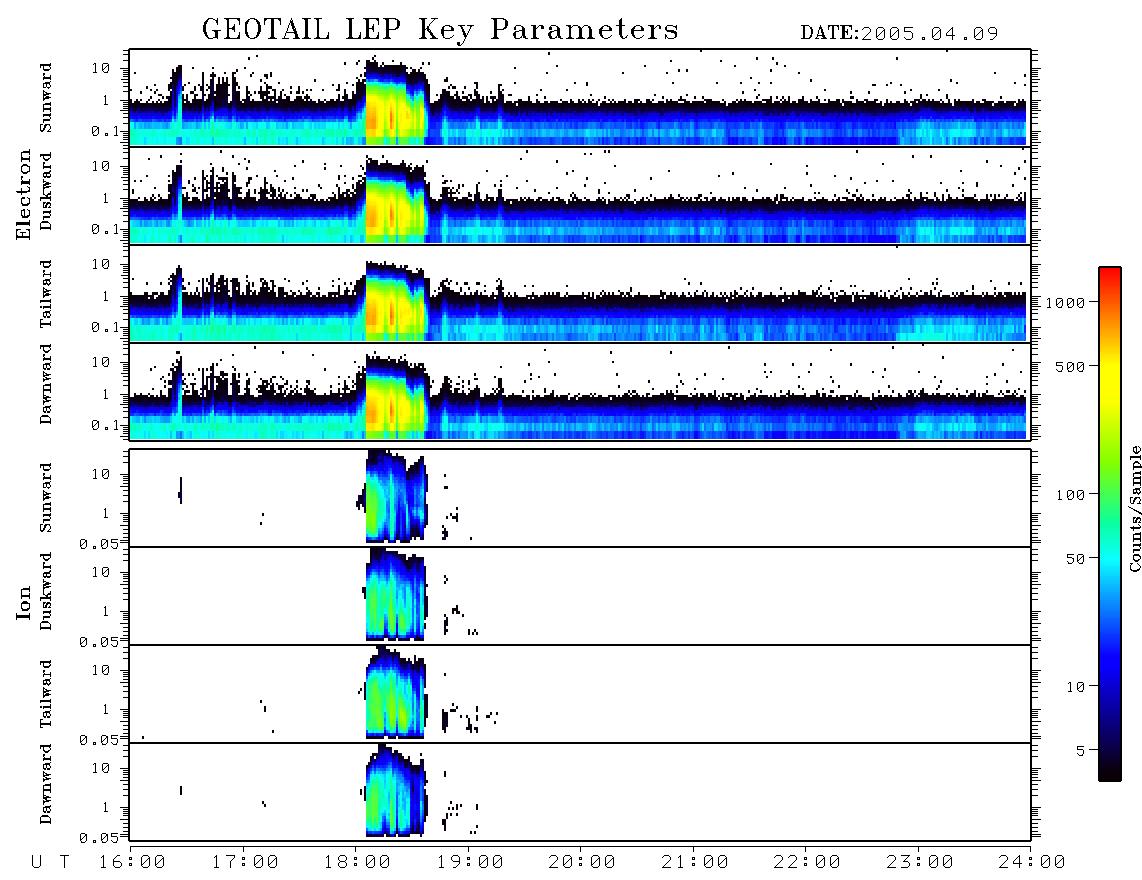Click the '0.05' tick of Ion Sunward panel

[x=99, y=544]
